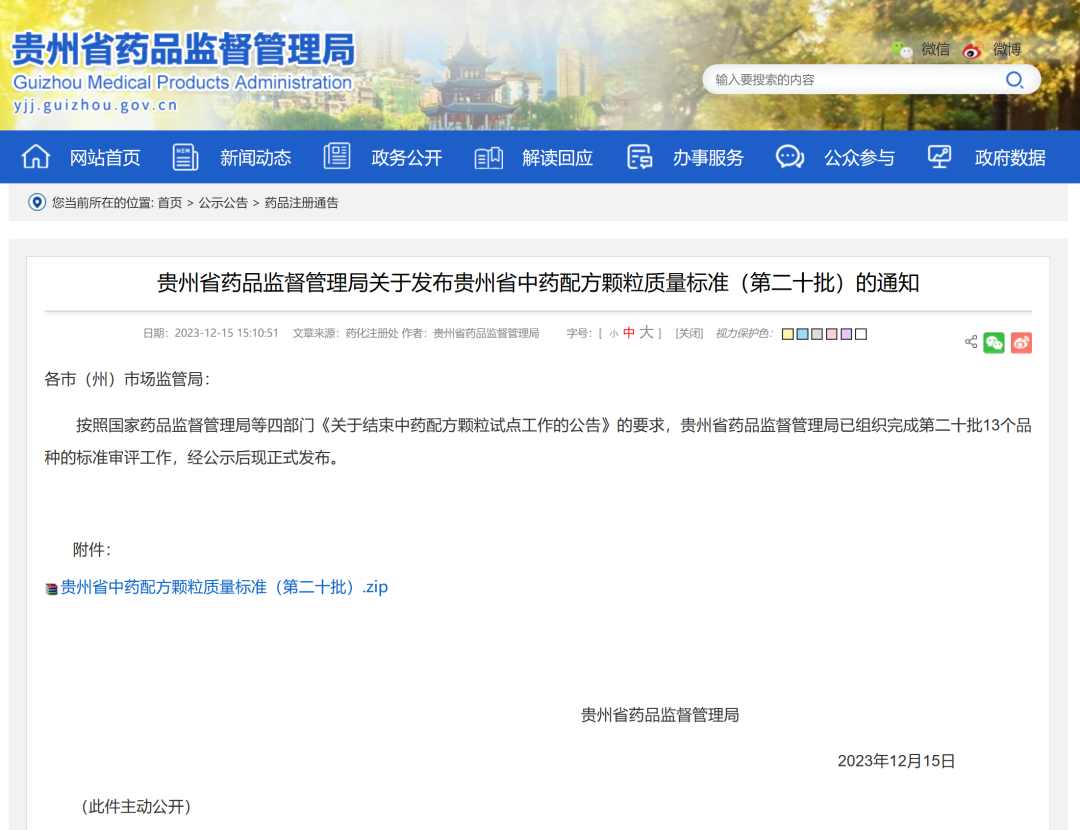1080x830 pixels.
Task: Click the 微博 text link in header
Action: pyautogui.click(x=1006, y=50)
